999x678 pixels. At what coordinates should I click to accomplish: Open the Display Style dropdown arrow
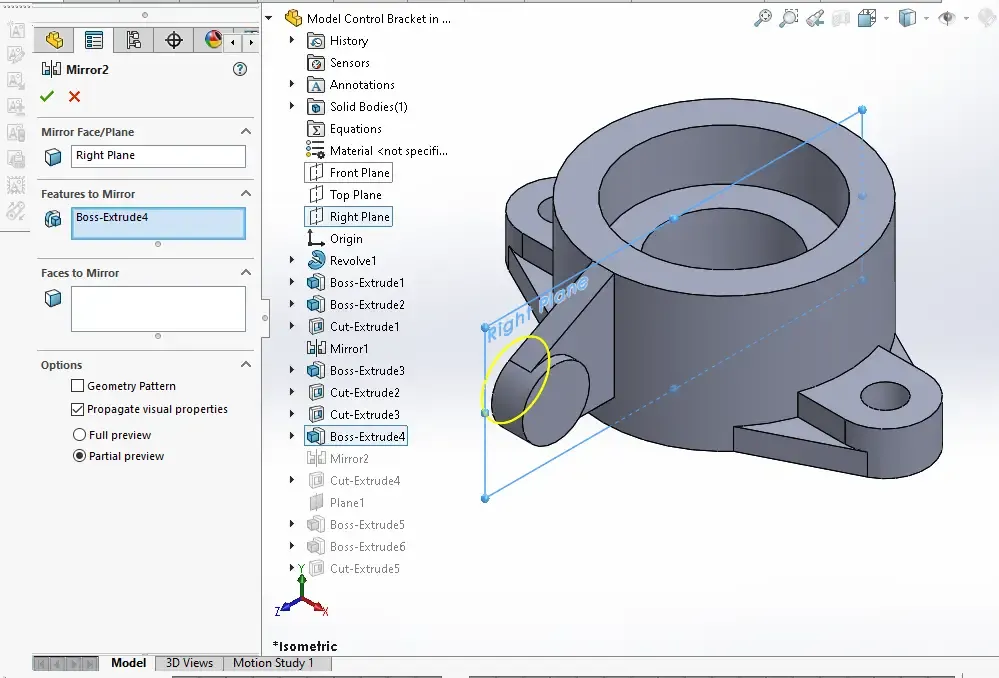point(926,18)
